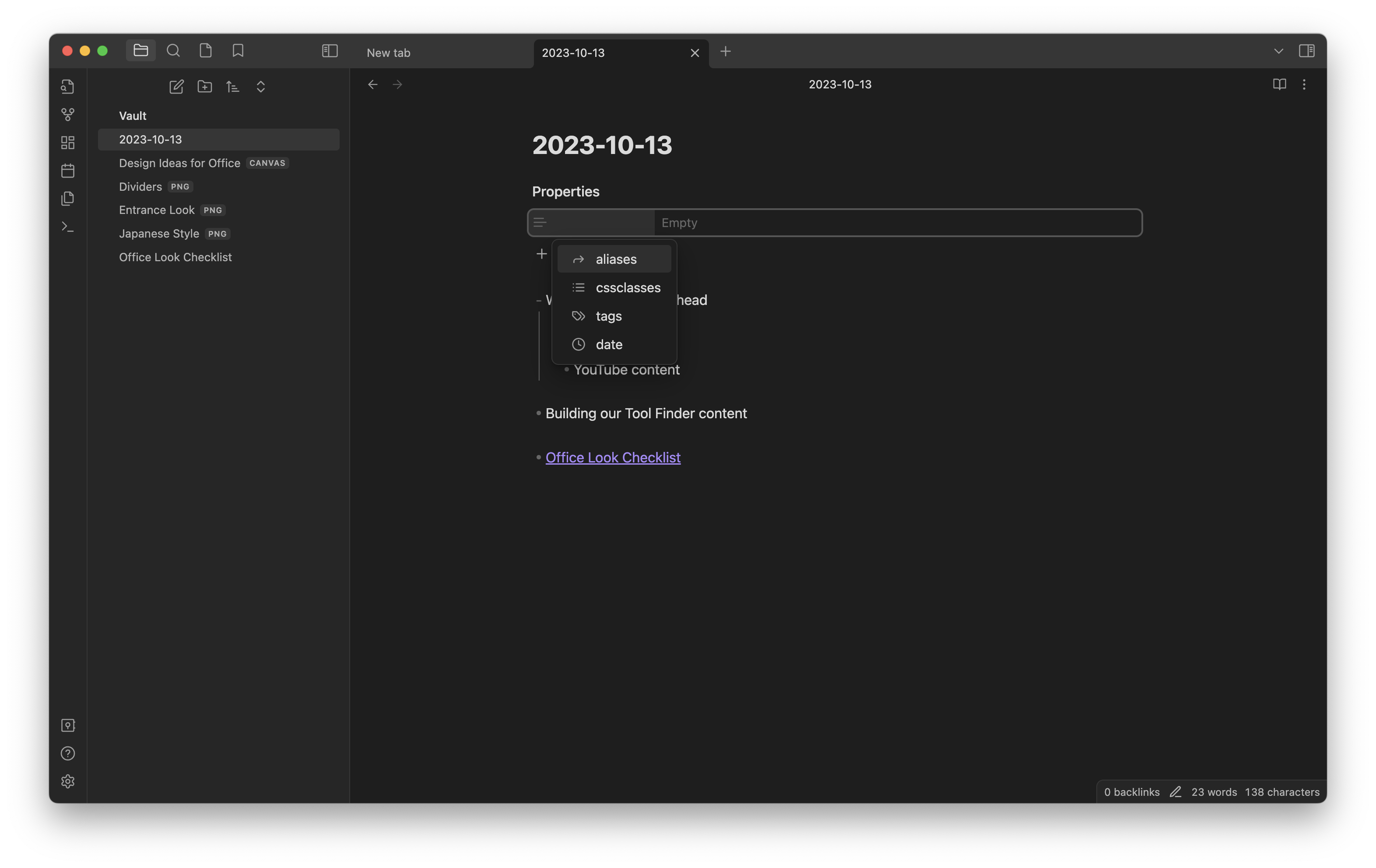Image resolution: width=1376 pixels, height=868 pixels.
Task: Select the tags property suggestion
Action: (609, 316)
